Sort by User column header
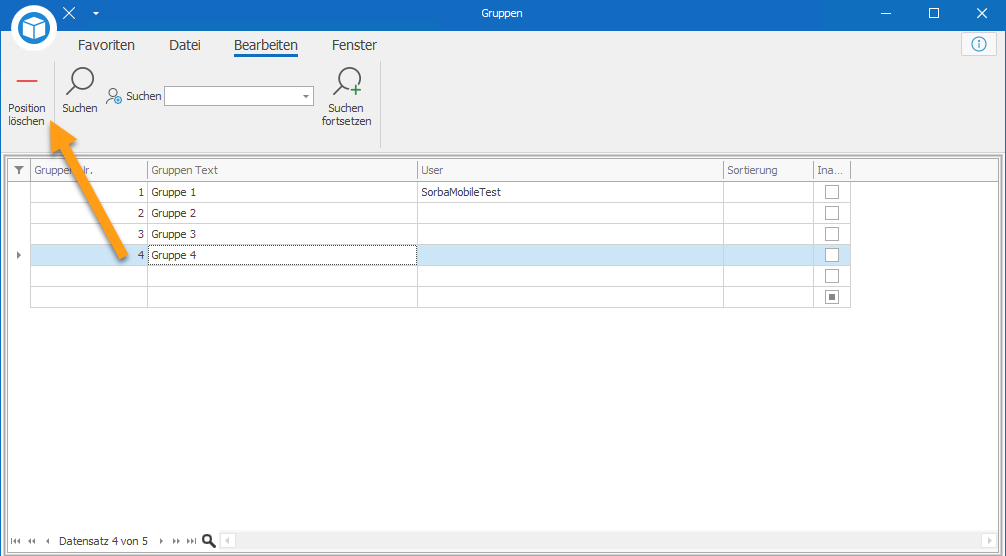Image resolution: width=1006 pixels, height=556 pixels. click(570, 170)
